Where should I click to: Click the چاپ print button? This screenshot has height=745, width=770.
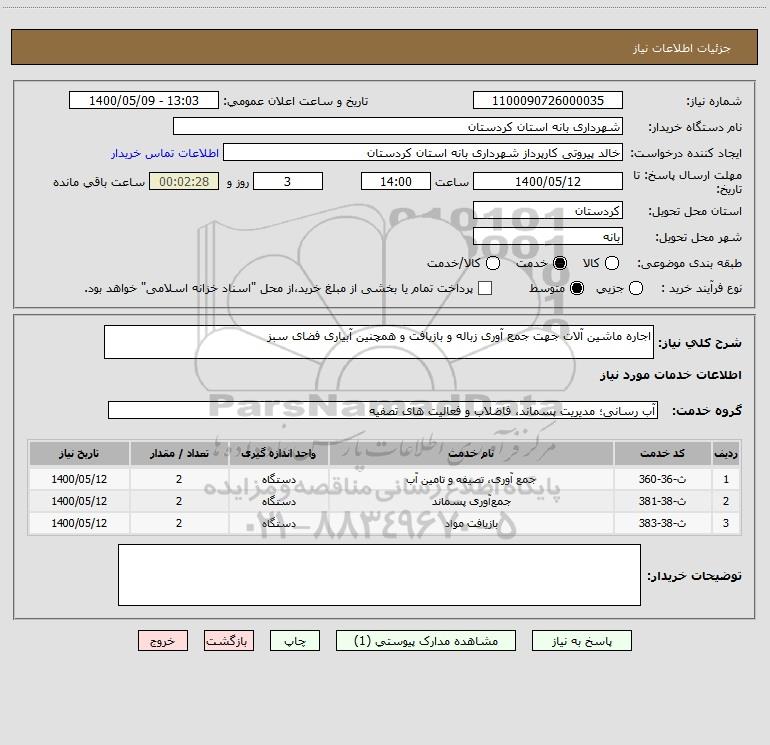pos(295,641)
